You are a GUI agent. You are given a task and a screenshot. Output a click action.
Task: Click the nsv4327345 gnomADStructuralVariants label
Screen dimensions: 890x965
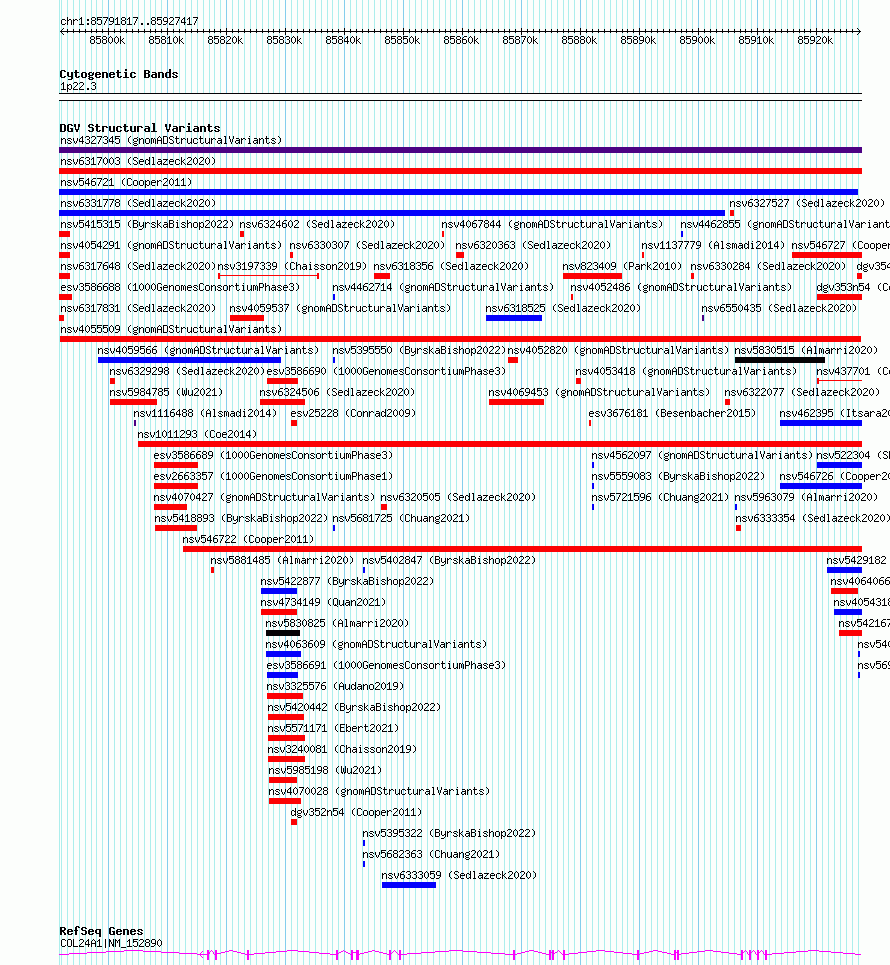(170, 140)
